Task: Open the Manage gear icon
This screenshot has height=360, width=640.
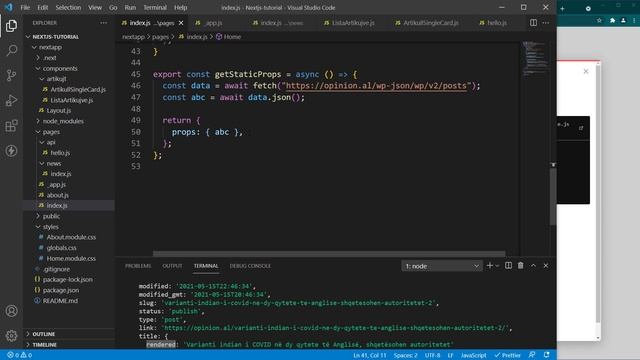Action: pyautogui.click(x=11, y=336)
